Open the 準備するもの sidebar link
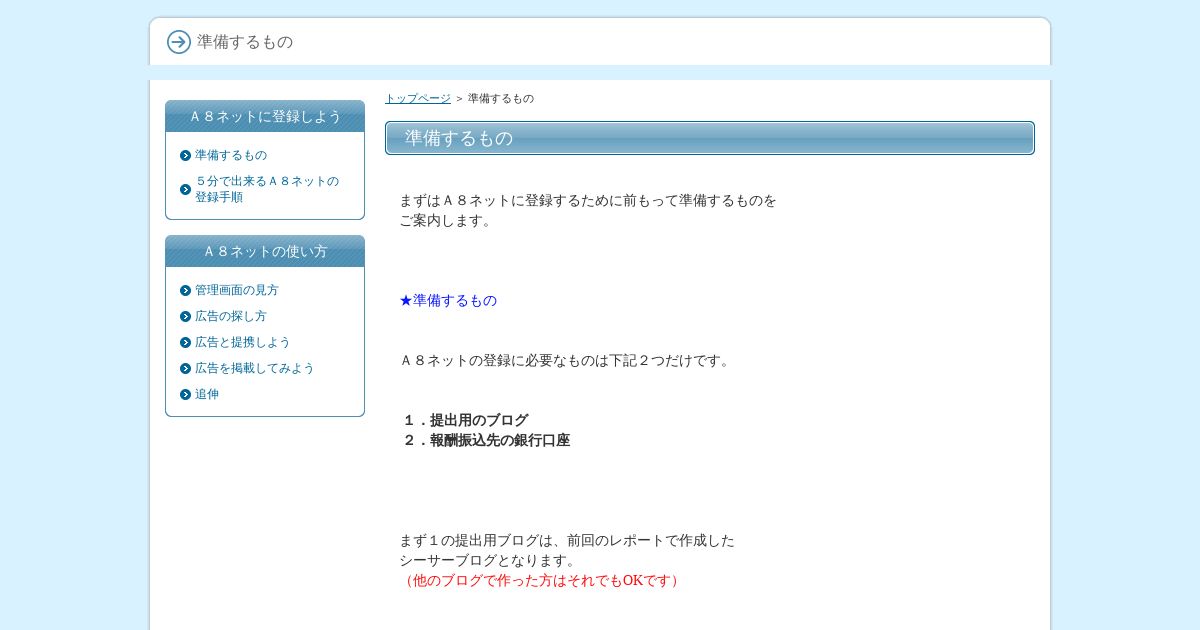The width and height of the screenshot is (1200, 630). 231,155
